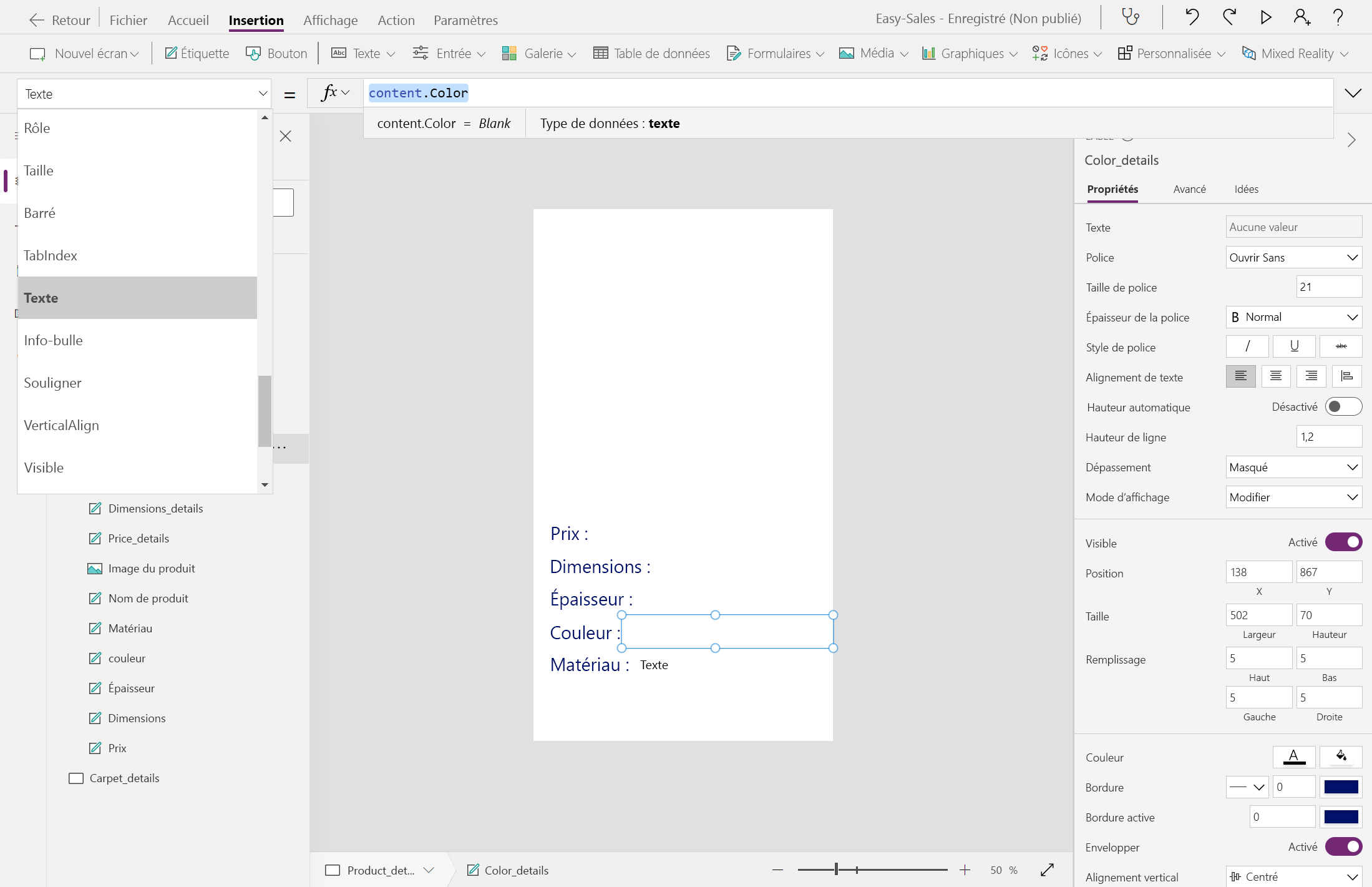Open the Paramètres tab
The image size is (1372, 887).
click(x=465, y=20)
